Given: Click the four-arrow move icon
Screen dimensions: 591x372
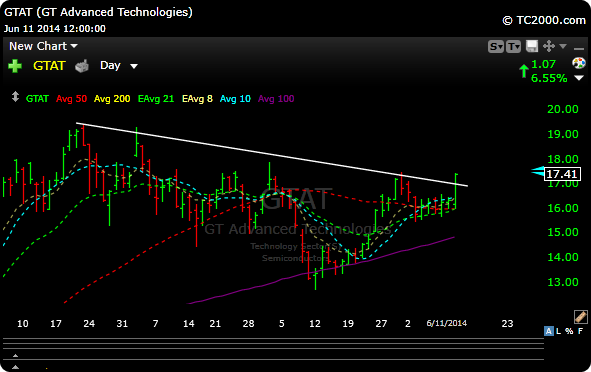Looking at the screenshot, I should point(549,46).
